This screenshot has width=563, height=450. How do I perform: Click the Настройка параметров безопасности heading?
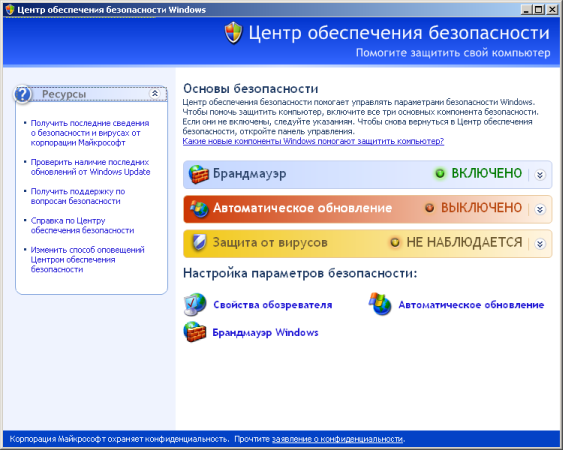[300, 274]
